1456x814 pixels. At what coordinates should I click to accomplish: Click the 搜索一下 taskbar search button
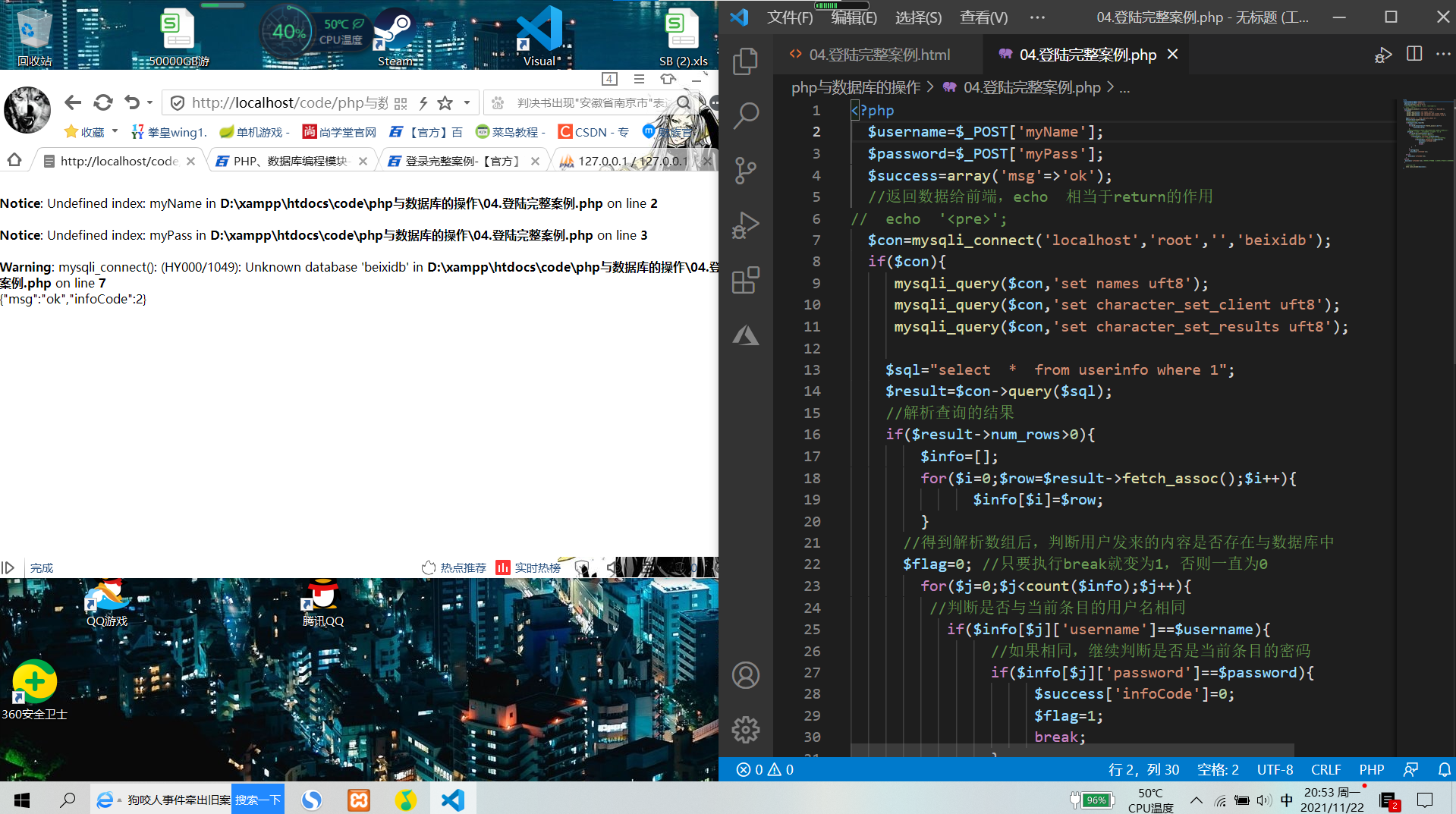click(258, 800)
